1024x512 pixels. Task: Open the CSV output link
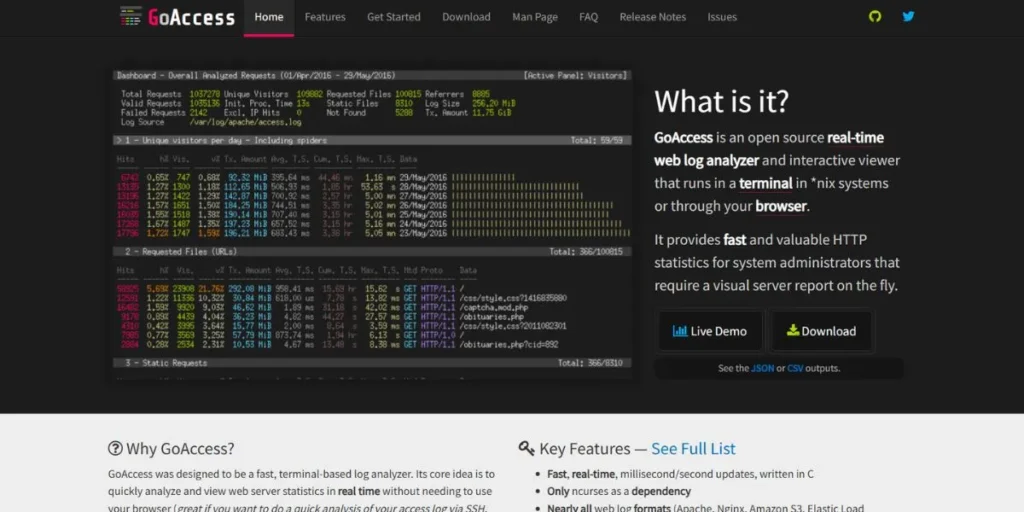click(x=795, y=368)
